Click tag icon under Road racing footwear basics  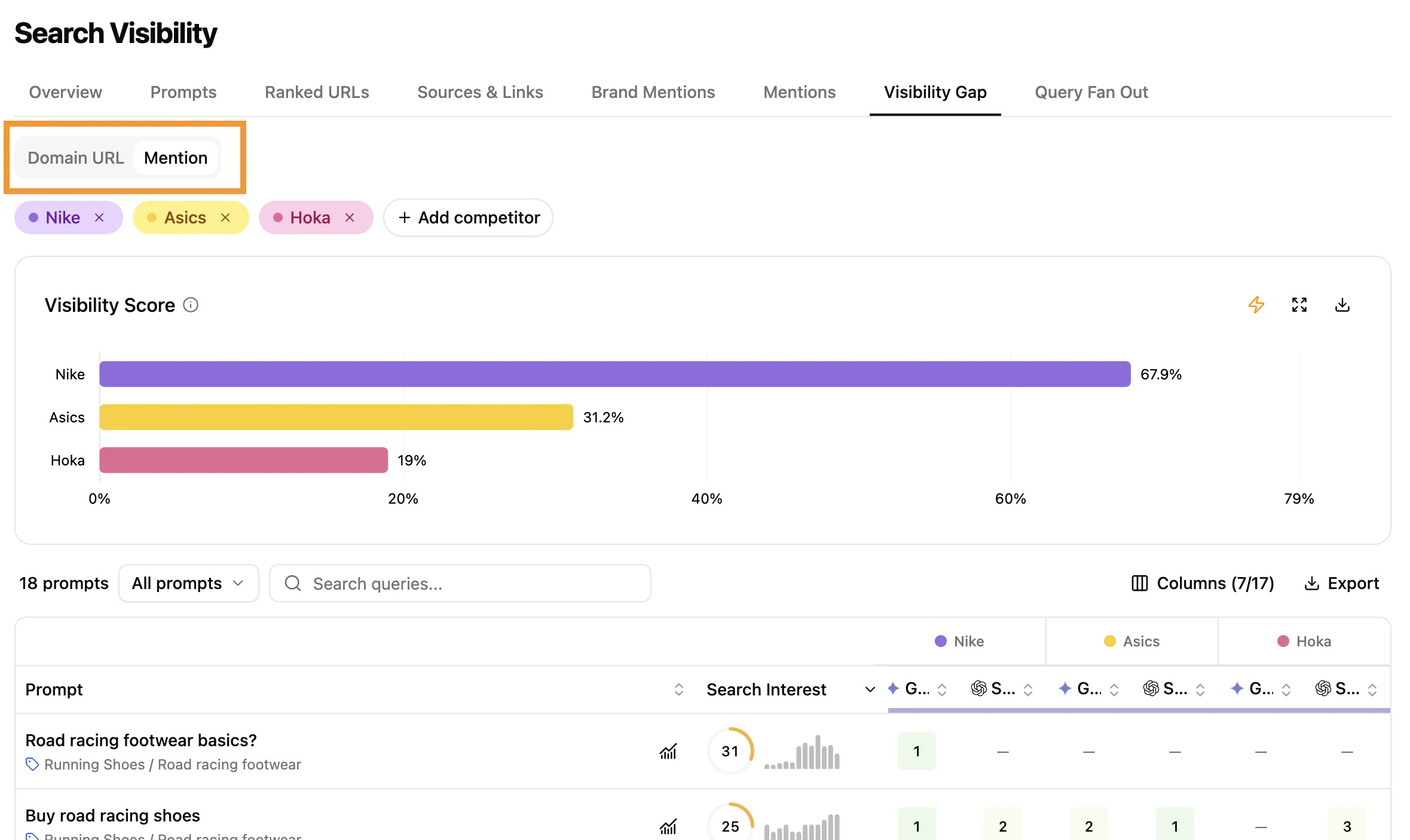pos(32,764)
